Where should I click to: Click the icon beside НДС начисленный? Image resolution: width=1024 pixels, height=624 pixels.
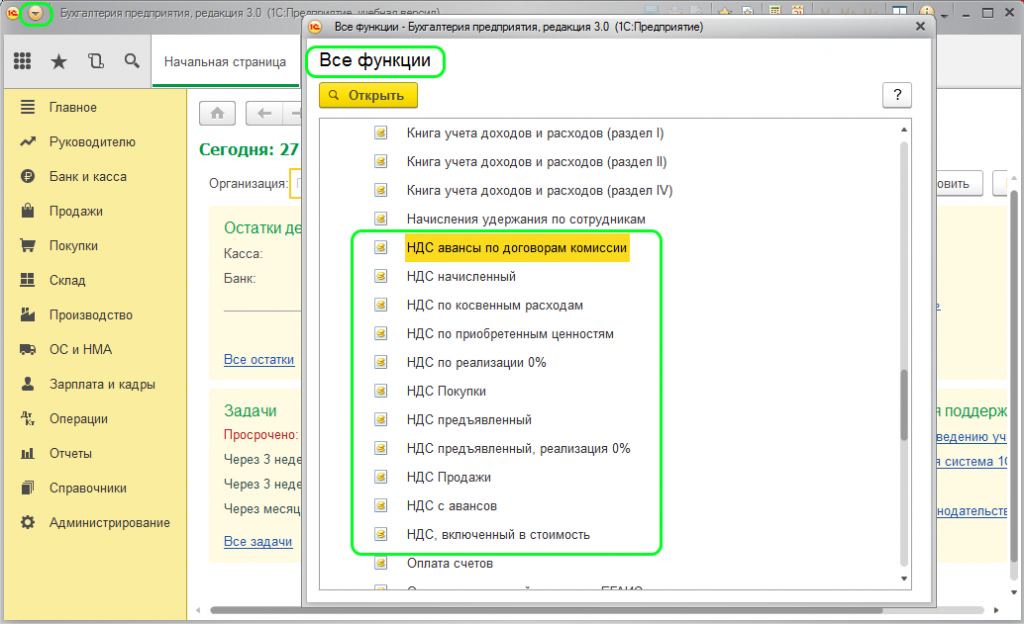click(x=380, y=276)
